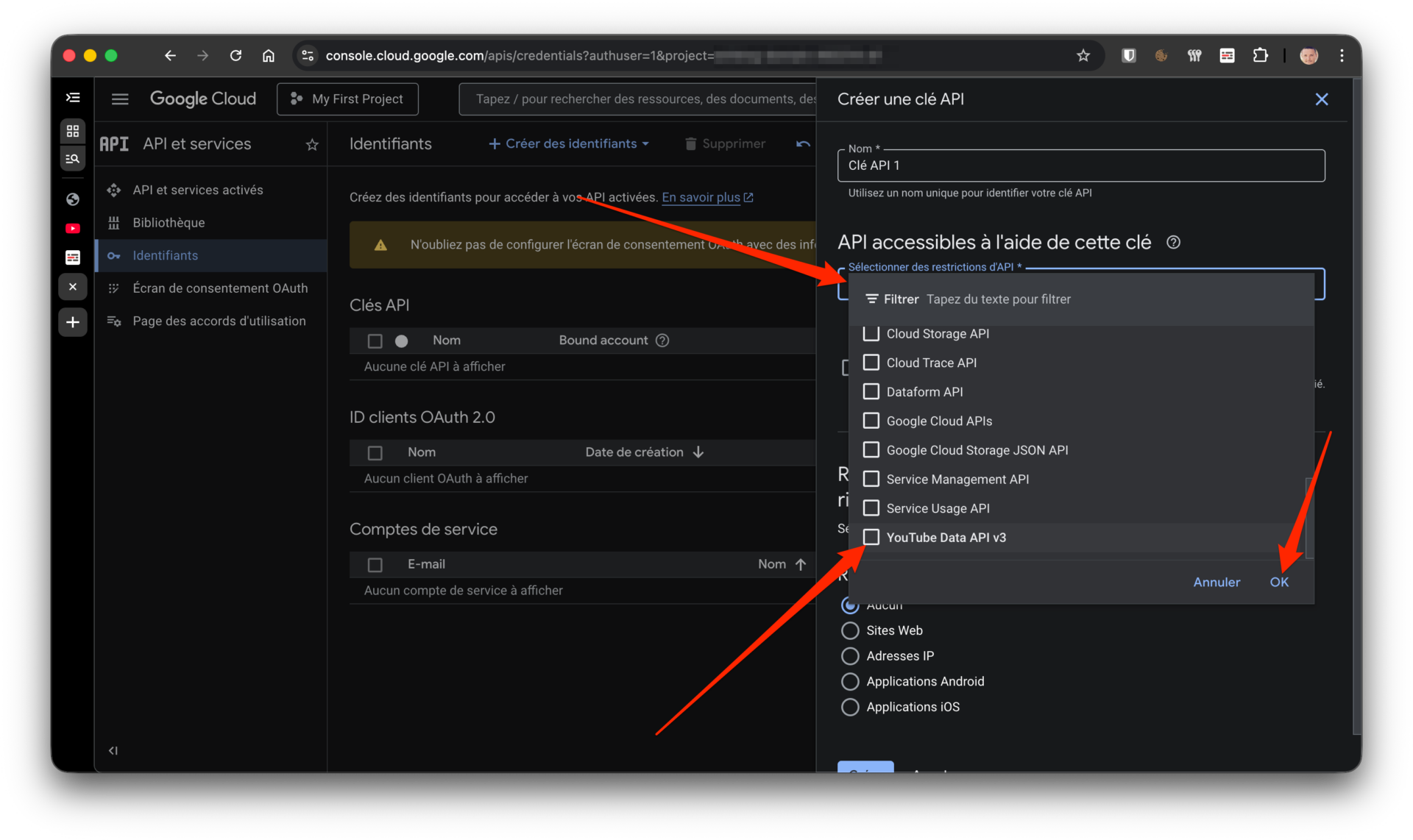This screenshot has height=840, width=1413.
Task: Open the grid workspace icon in left sidebar
Action: point(73,131)
